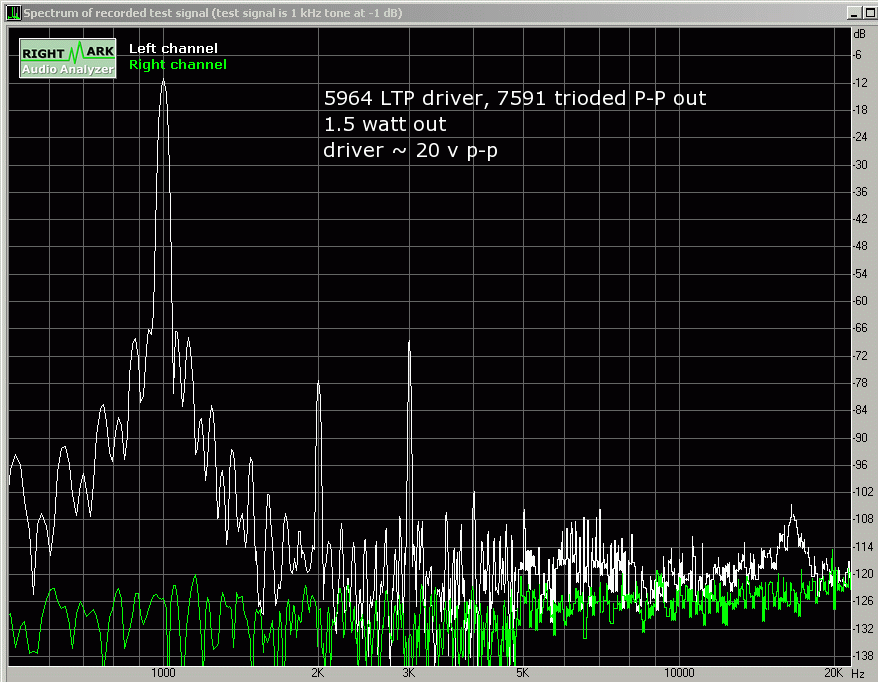Screen dimensions: 878x682
Task: Click the Hz axis unit label
Action: 858,674
